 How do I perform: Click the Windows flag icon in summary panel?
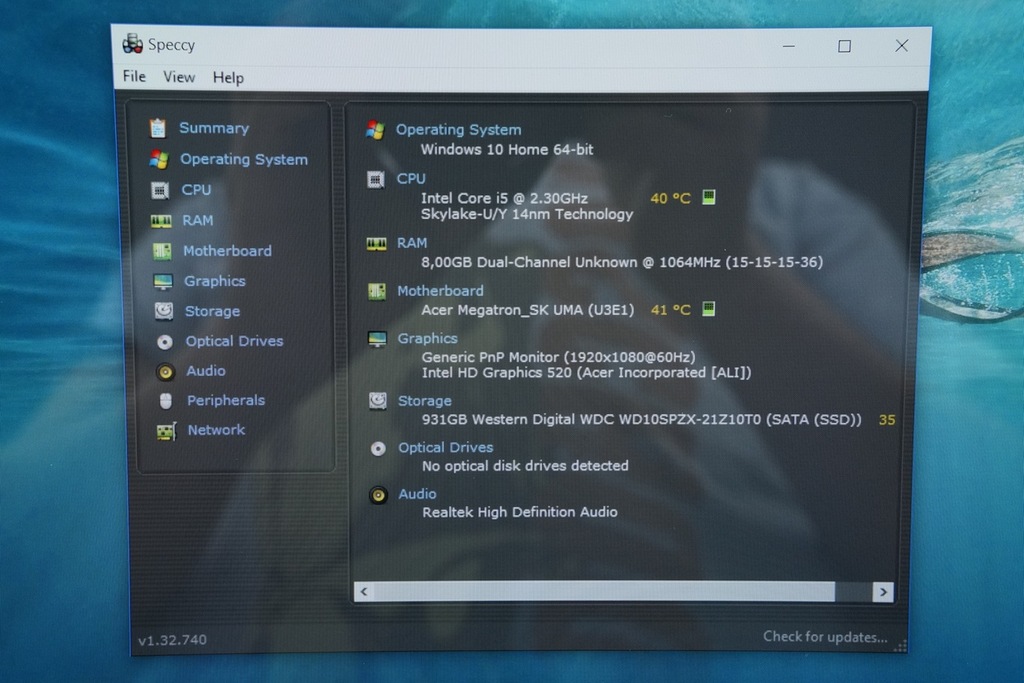376,130
